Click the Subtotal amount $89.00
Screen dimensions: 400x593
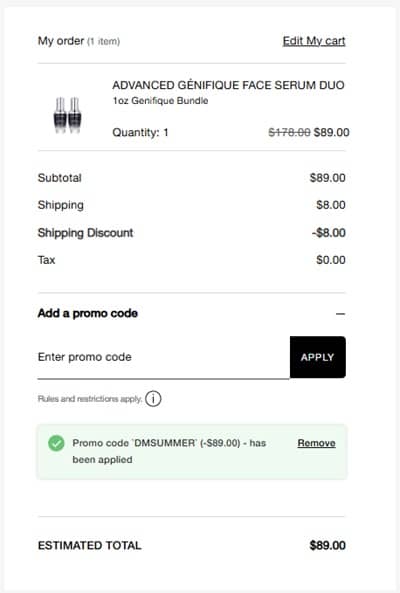327,178
